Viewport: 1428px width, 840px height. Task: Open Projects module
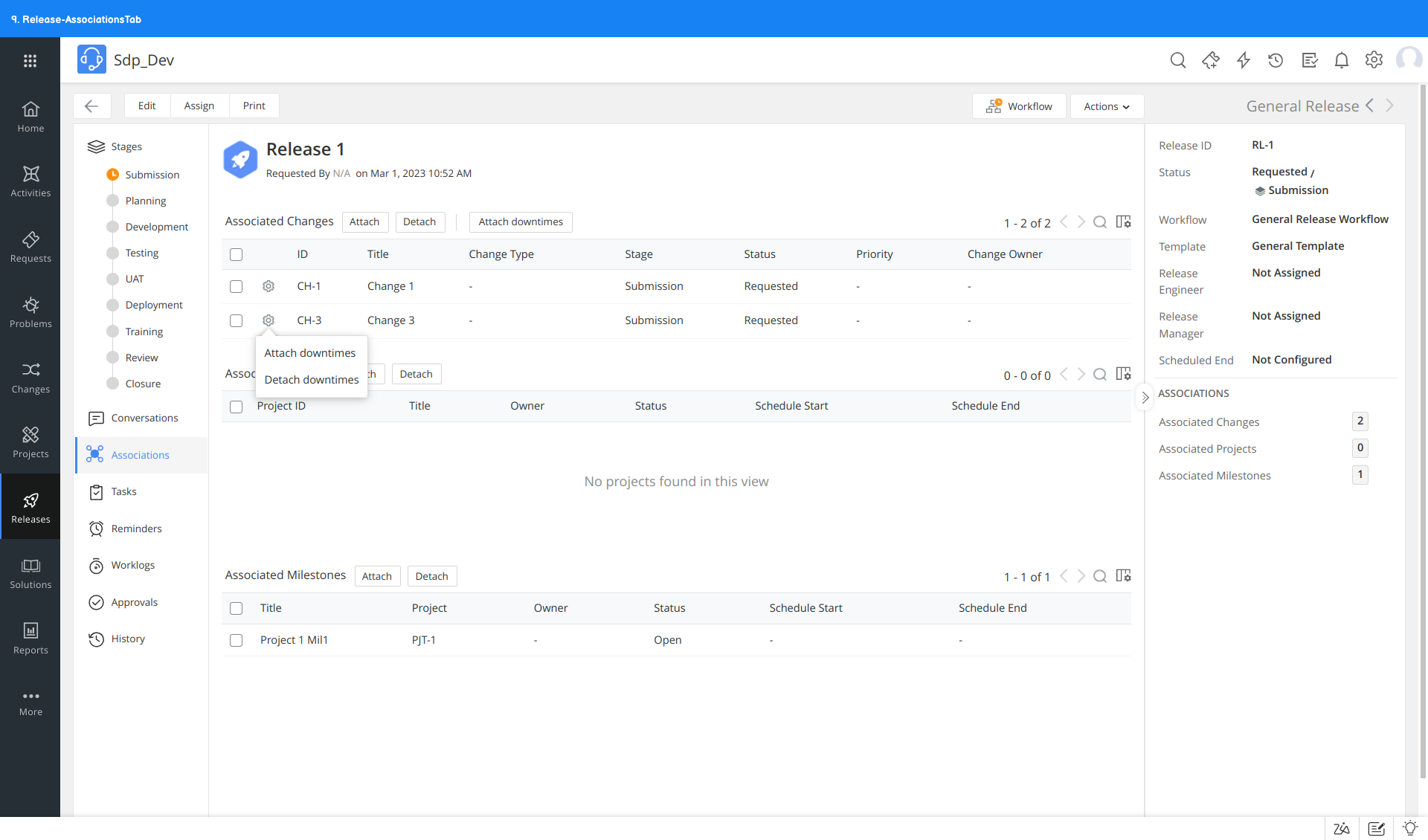30,443
